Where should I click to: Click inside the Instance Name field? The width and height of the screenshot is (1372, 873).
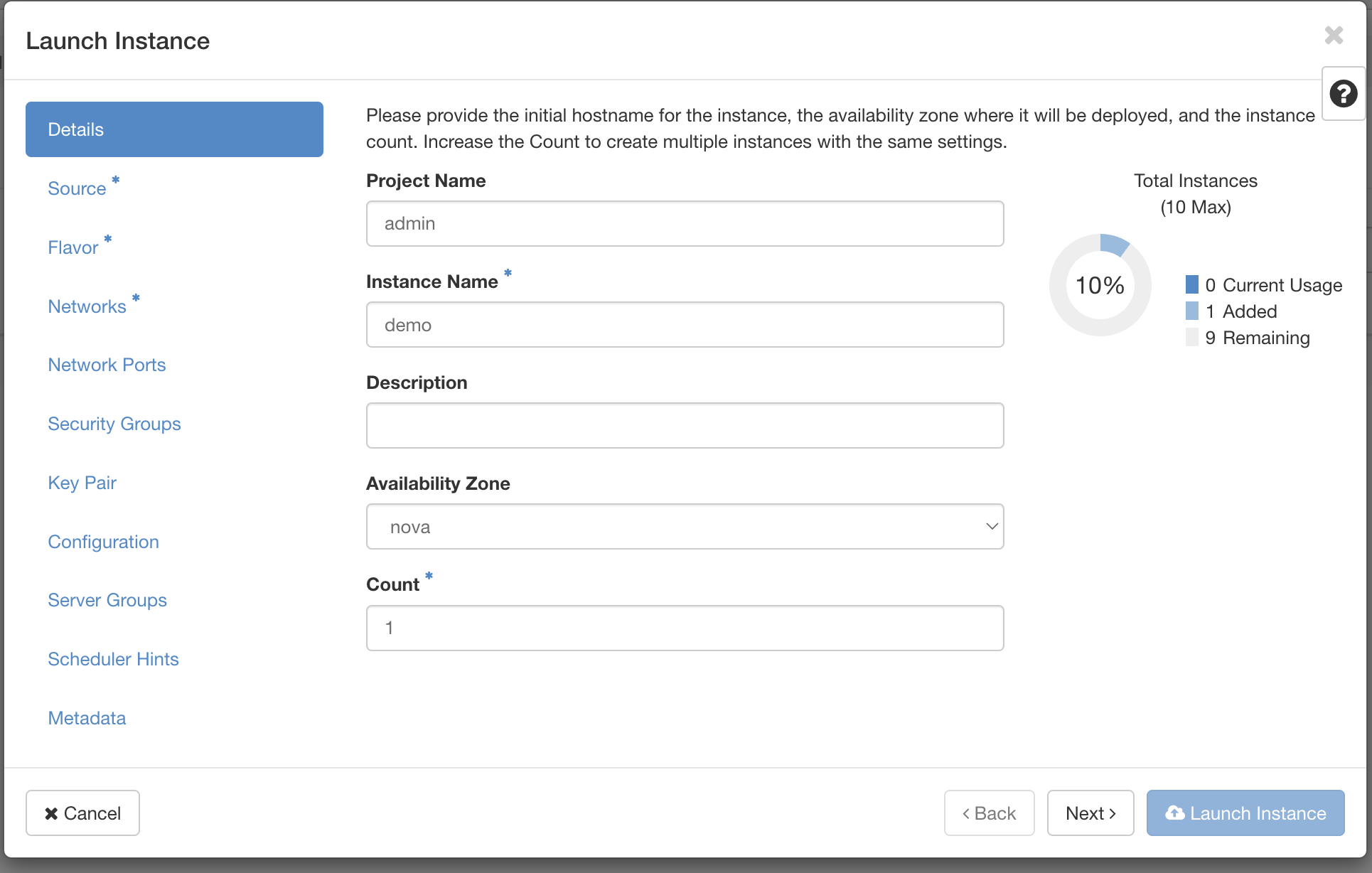click(684, 324)
